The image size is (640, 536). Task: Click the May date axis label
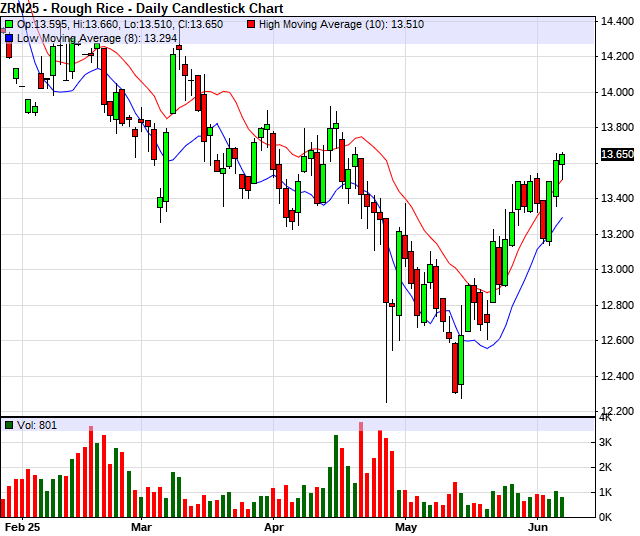click(x=405, y=525)
